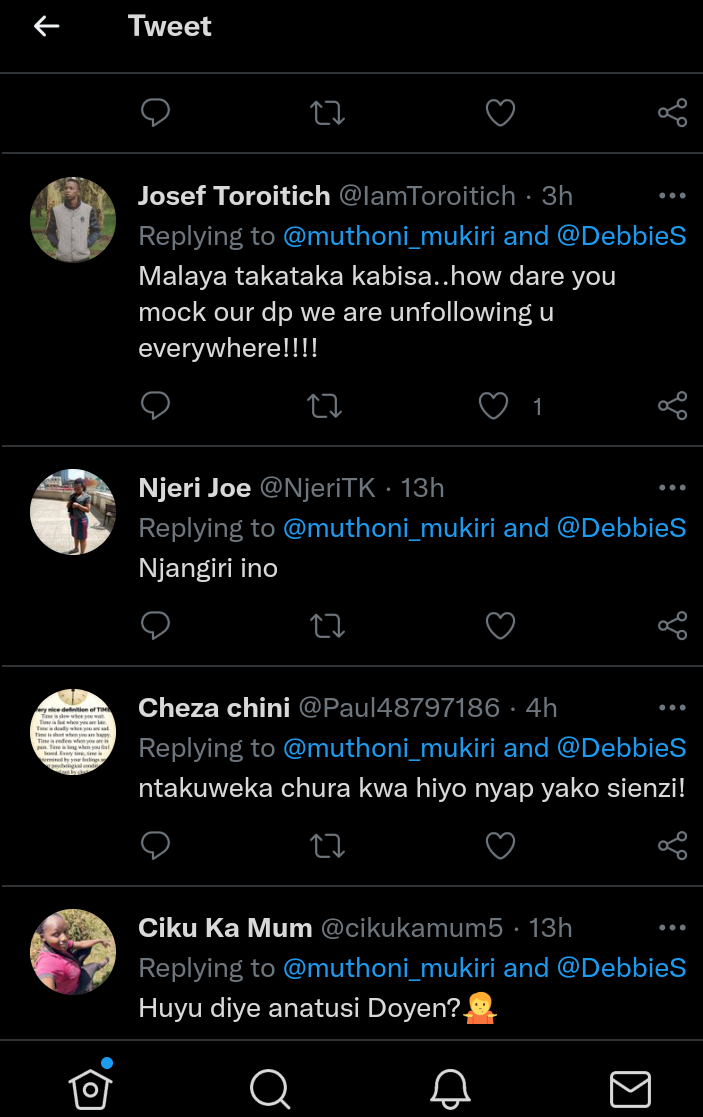Open Notifications bell tab
Screen dimensions: 703x1117
click(x=450, y=1088)
